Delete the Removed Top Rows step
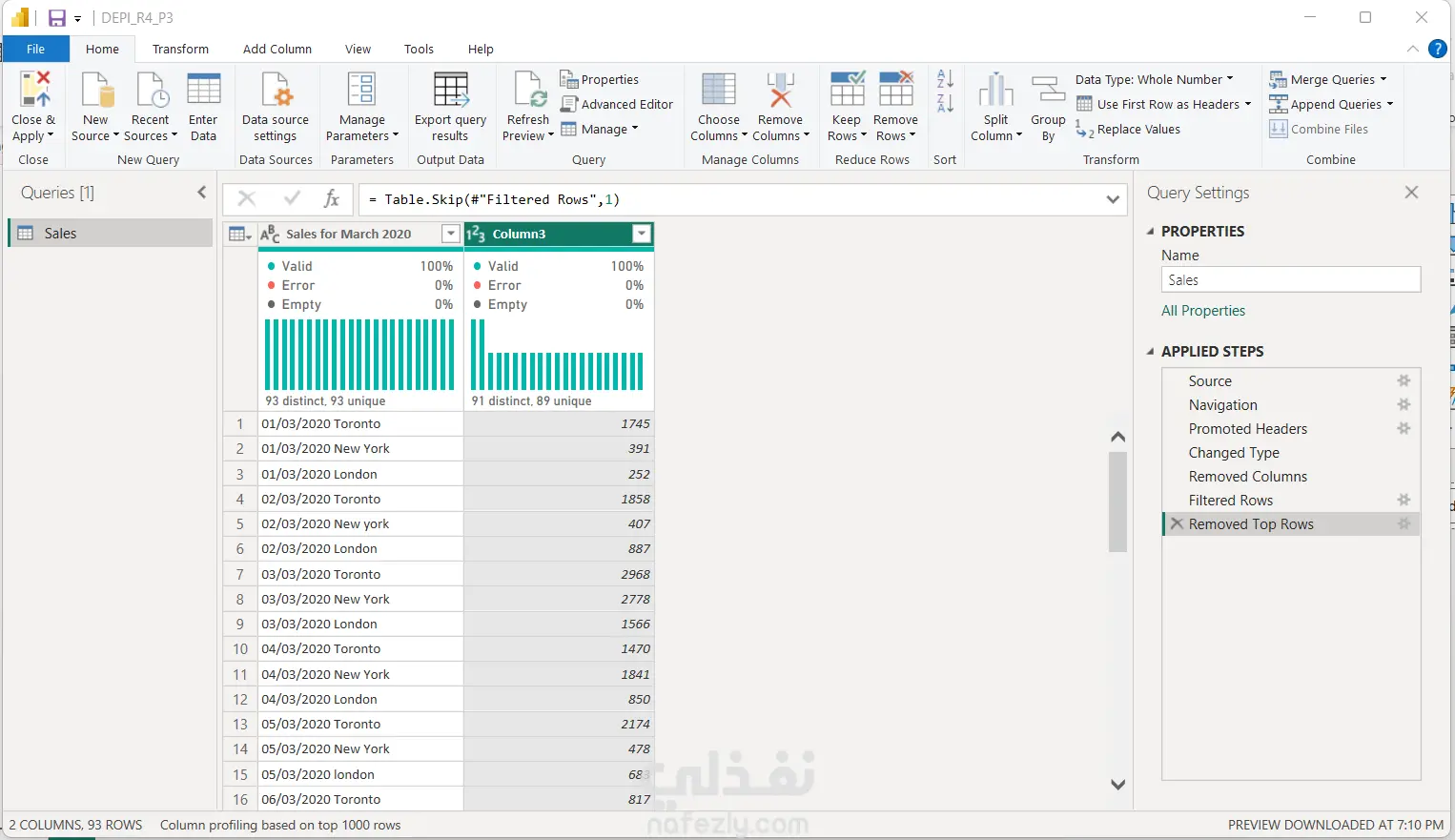The image size is (1455, 840). pyautogui.click(x=1177, y=523)
